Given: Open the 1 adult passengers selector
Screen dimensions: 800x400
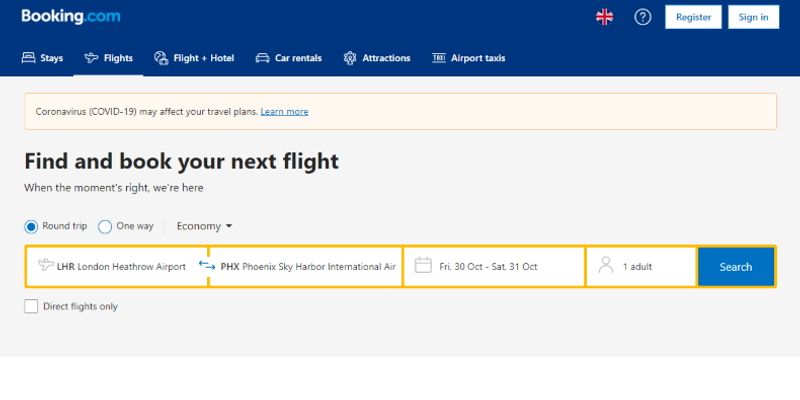Looking at the screenshot, I should coord(641,267).
